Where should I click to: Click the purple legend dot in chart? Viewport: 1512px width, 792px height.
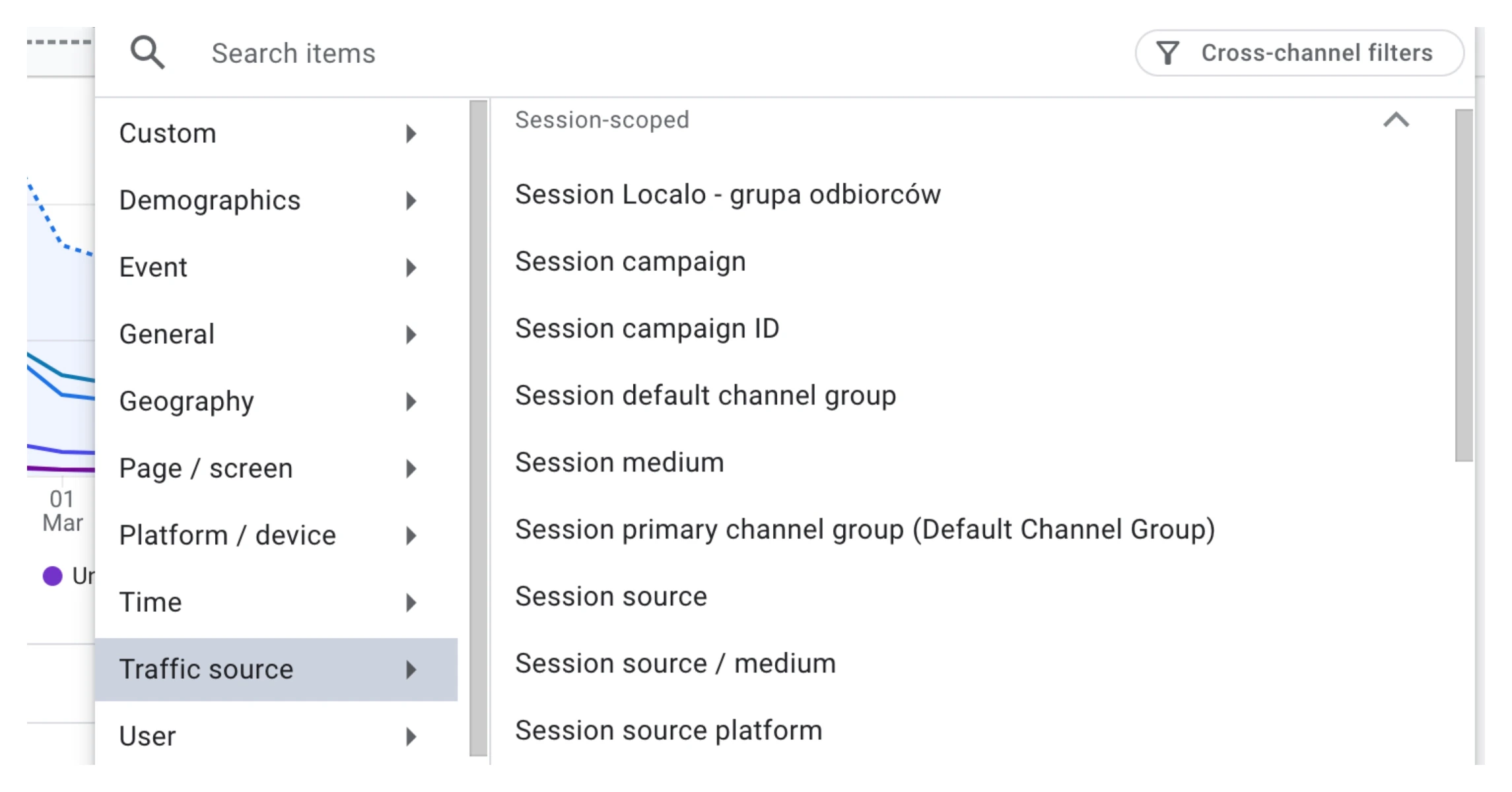pos(52,576)
